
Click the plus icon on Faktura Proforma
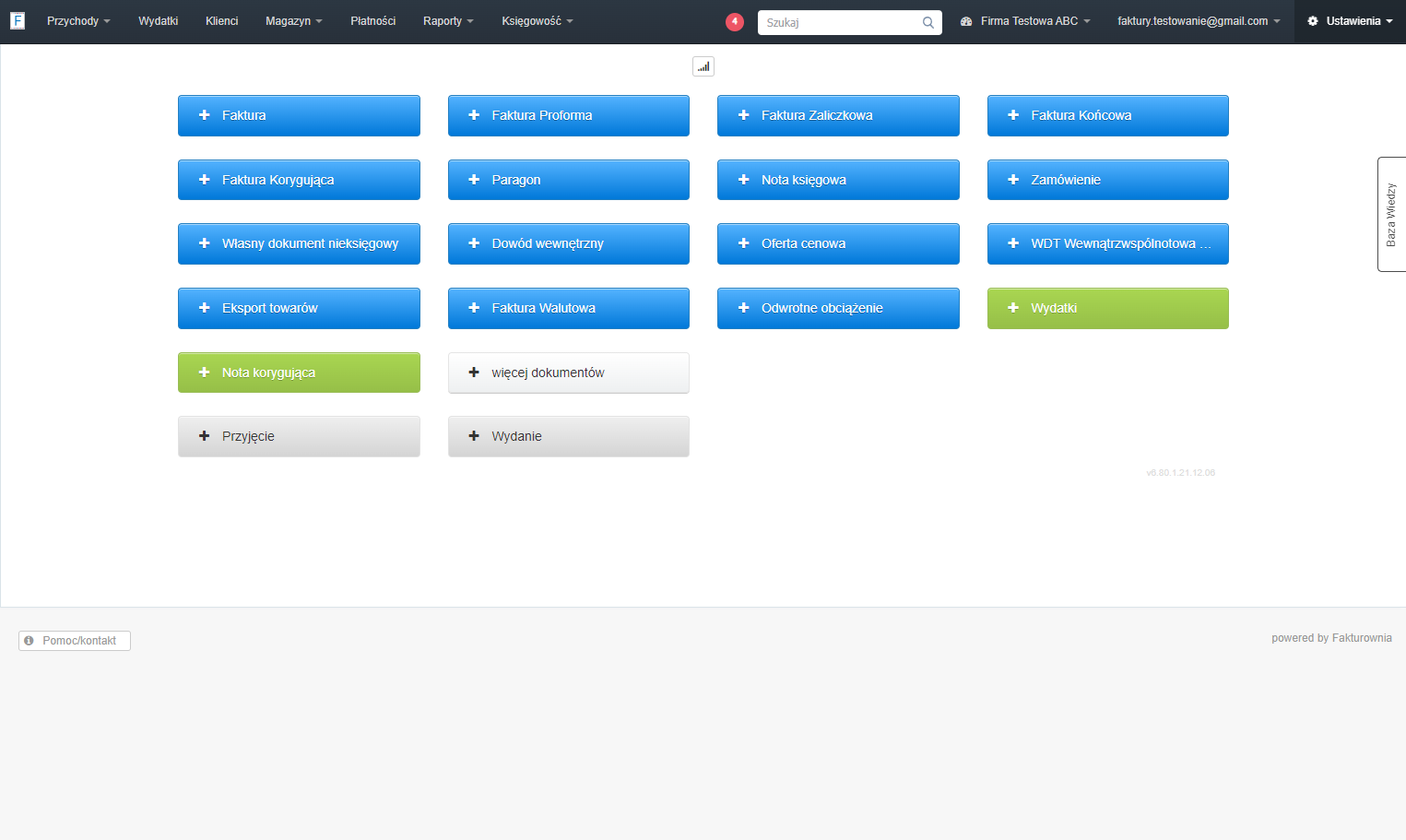[x=474, y=115]
